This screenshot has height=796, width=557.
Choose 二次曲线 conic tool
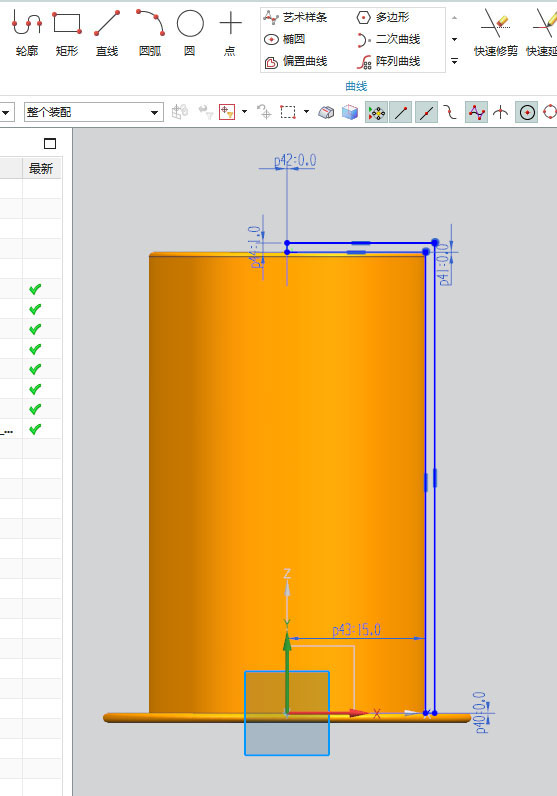tap(388, 39)
